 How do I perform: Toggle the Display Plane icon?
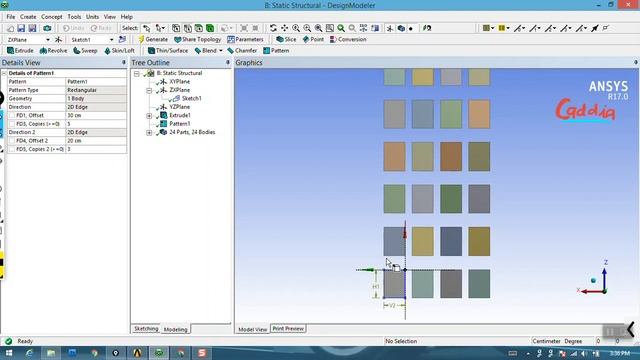(390, 28)
